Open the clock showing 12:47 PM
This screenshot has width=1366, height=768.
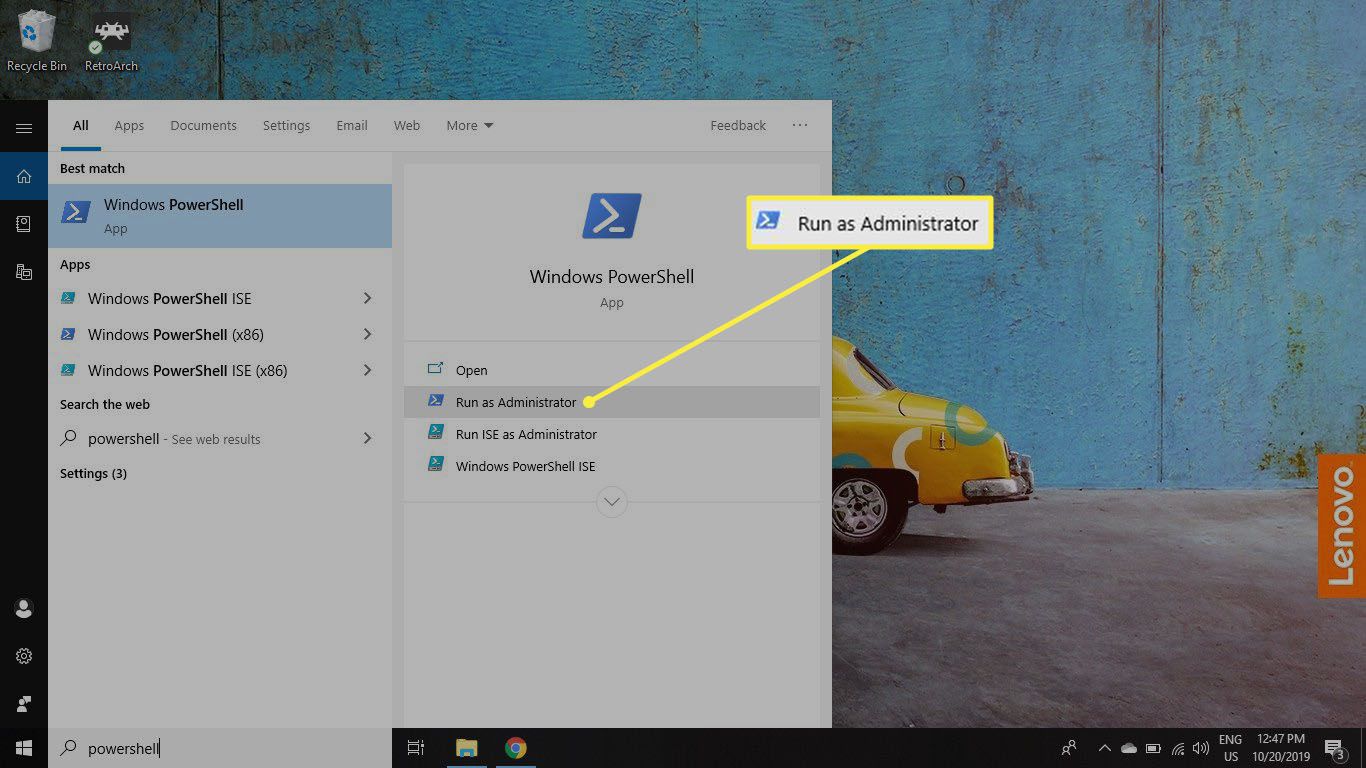point(1281,748)
